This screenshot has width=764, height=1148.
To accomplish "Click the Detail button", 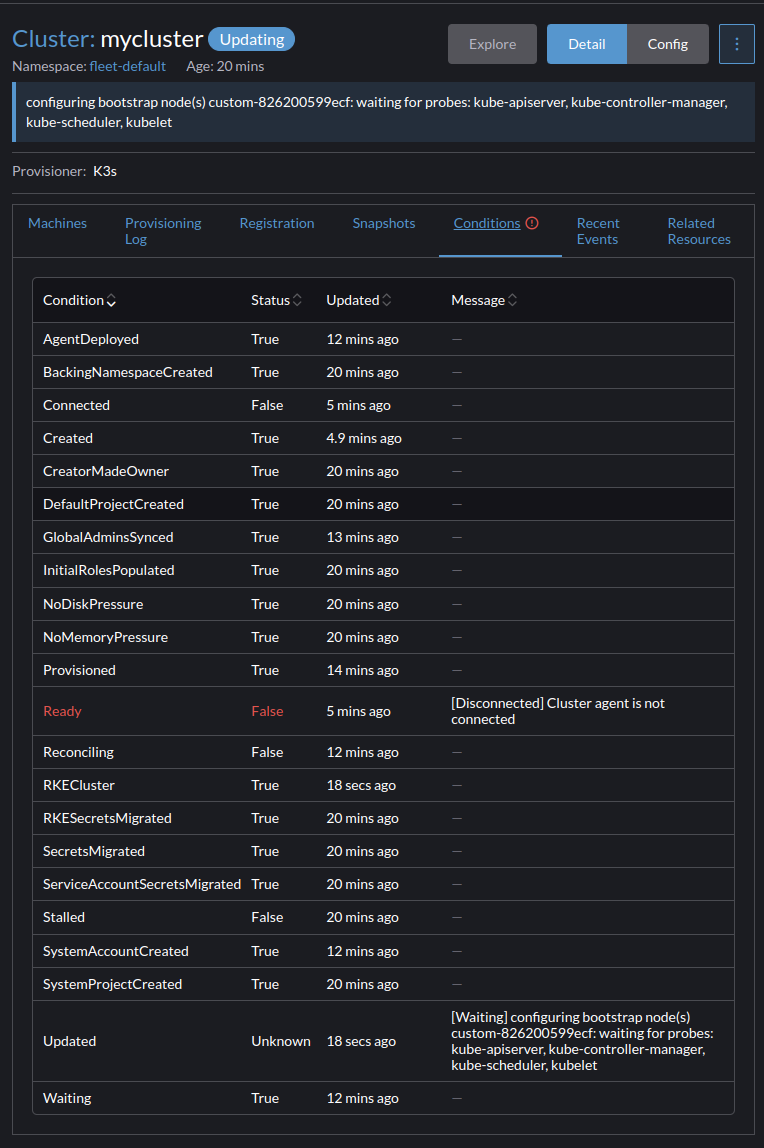I will tap(587, 44).
